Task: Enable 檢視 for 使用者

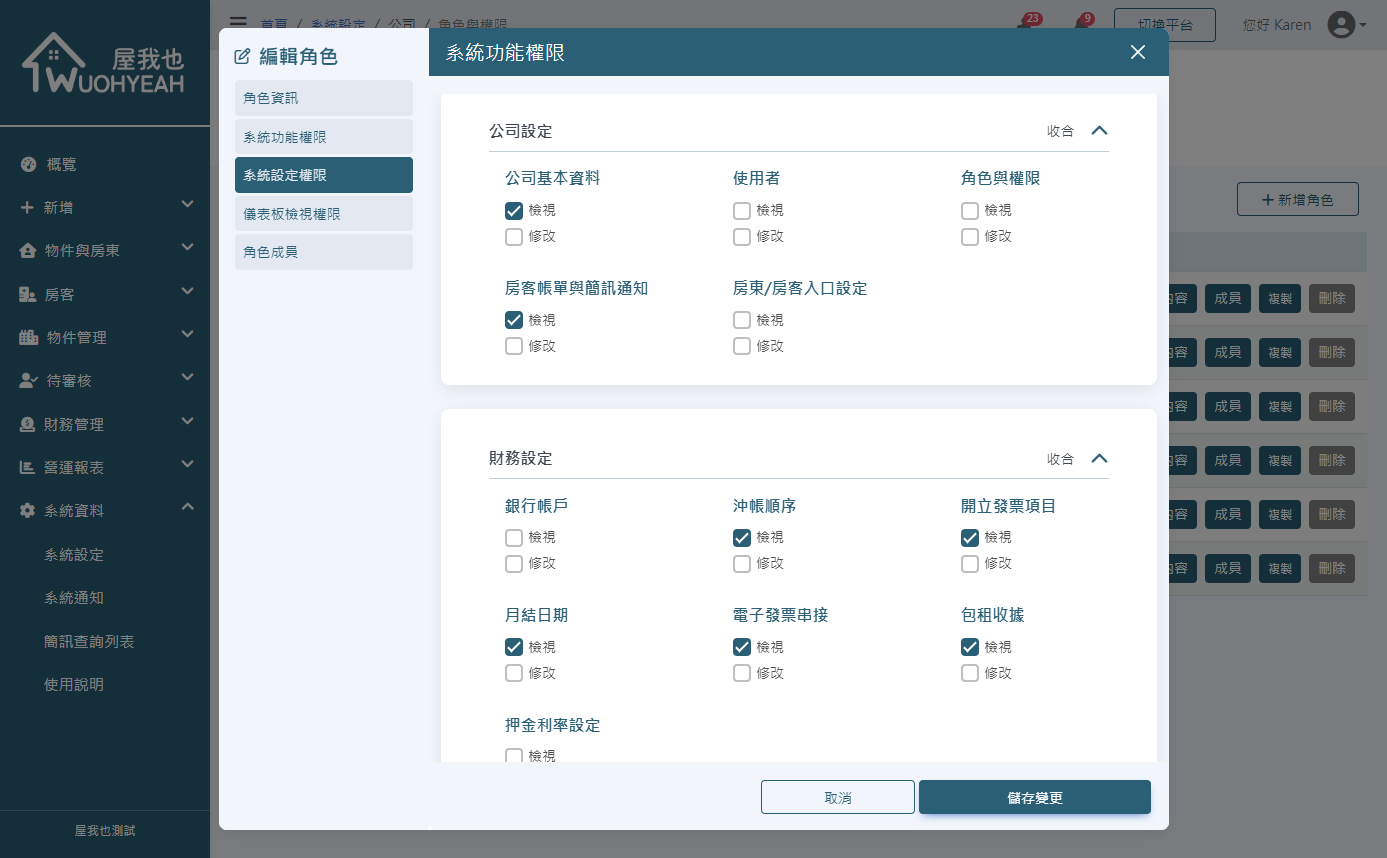Action: coord(742,210)
